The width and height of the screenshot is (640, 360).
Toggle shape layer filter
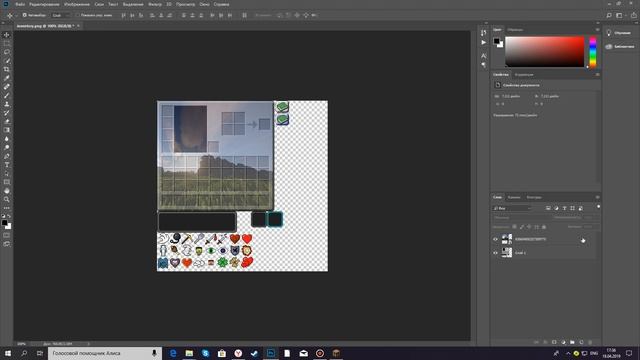point(573,208)
